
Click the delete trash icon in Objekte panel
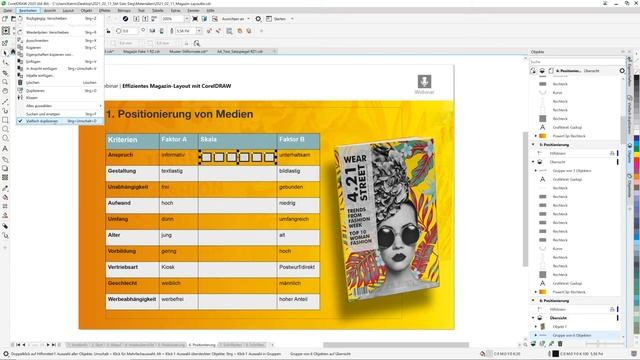click(560, 344)
